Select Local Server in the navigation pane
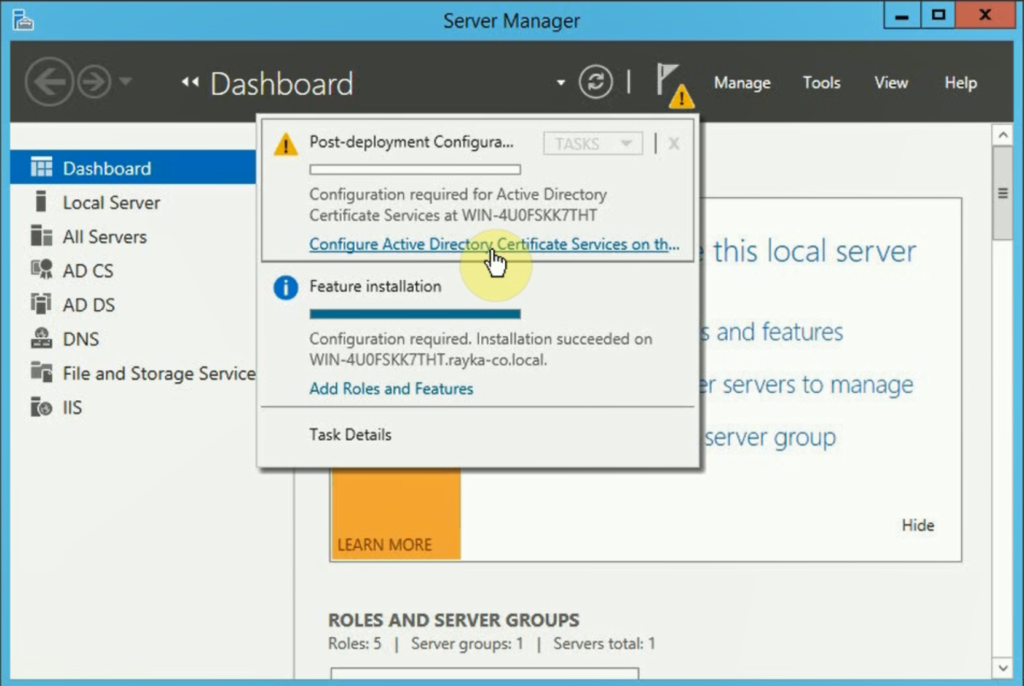This screenshot has width=1024, height=686. [x=133, y=202]
